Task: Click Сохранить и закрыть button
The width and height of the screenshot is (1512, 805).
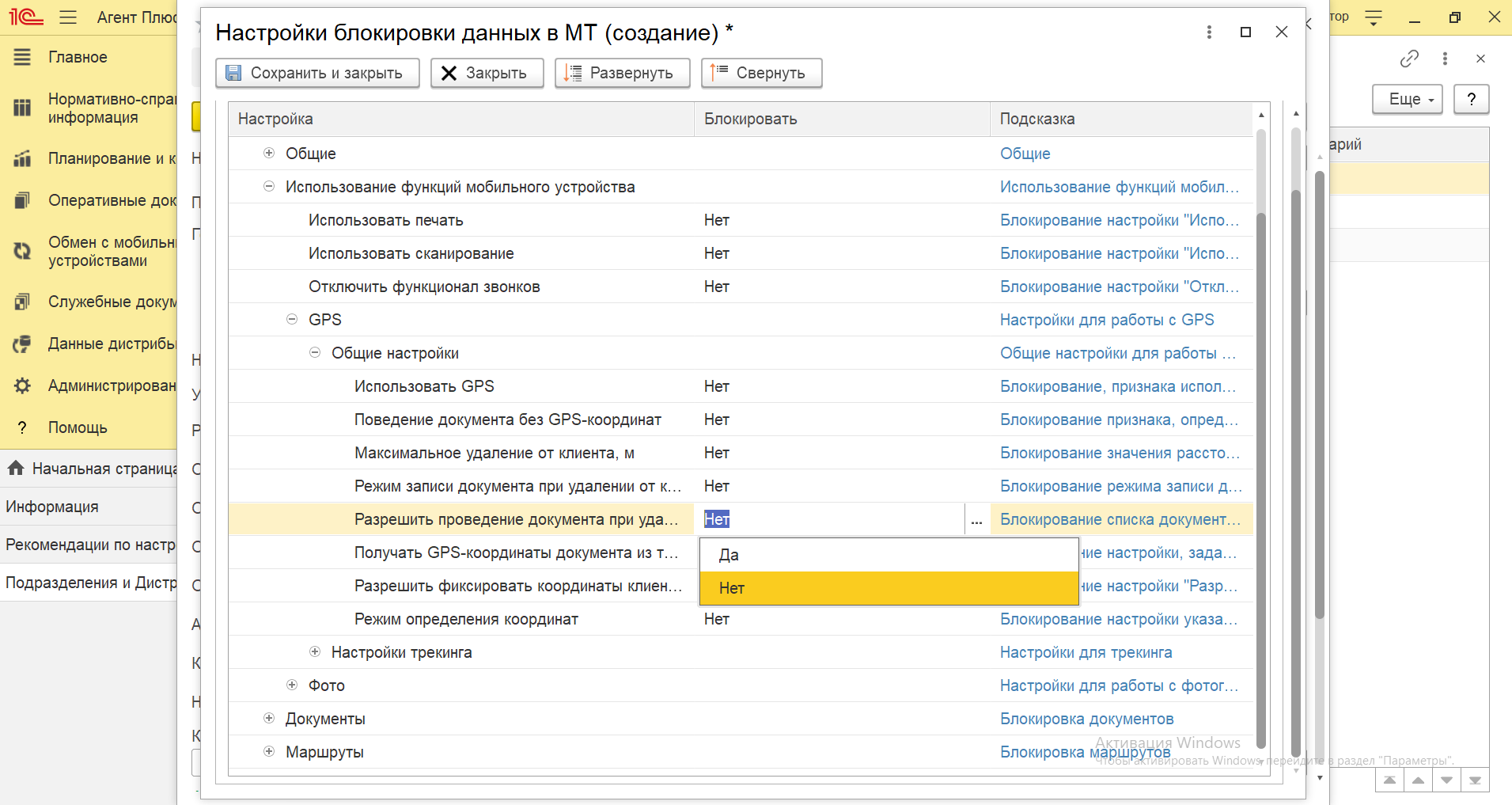Action: coord(317,73)
